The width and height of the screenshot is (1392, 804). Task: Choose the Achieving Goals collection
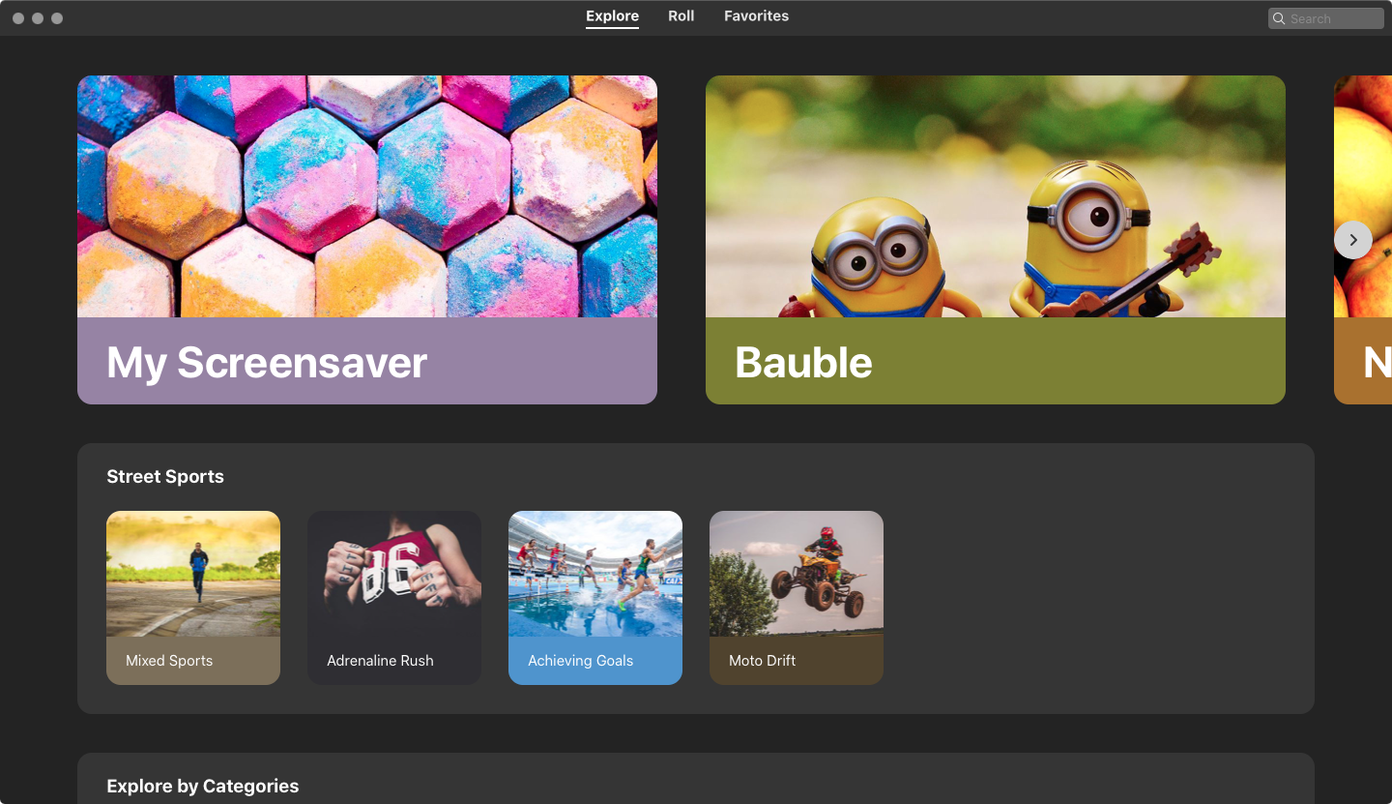click(x=595, y=598)
